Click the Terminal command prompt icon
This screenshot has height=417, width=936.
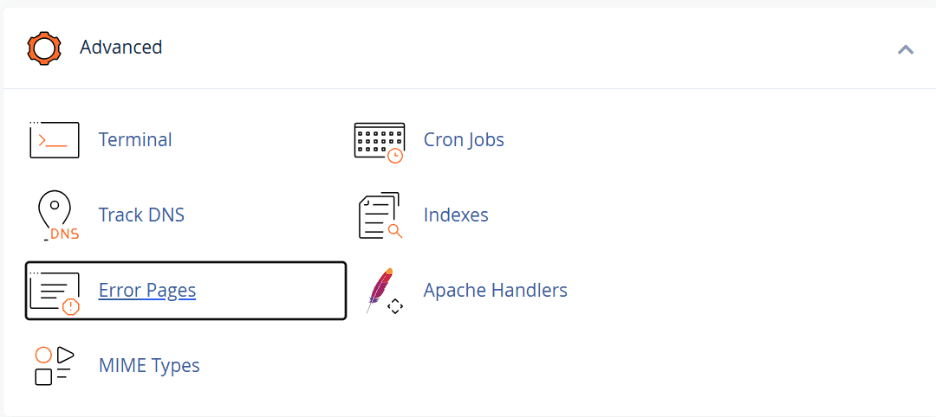[54, 140]
